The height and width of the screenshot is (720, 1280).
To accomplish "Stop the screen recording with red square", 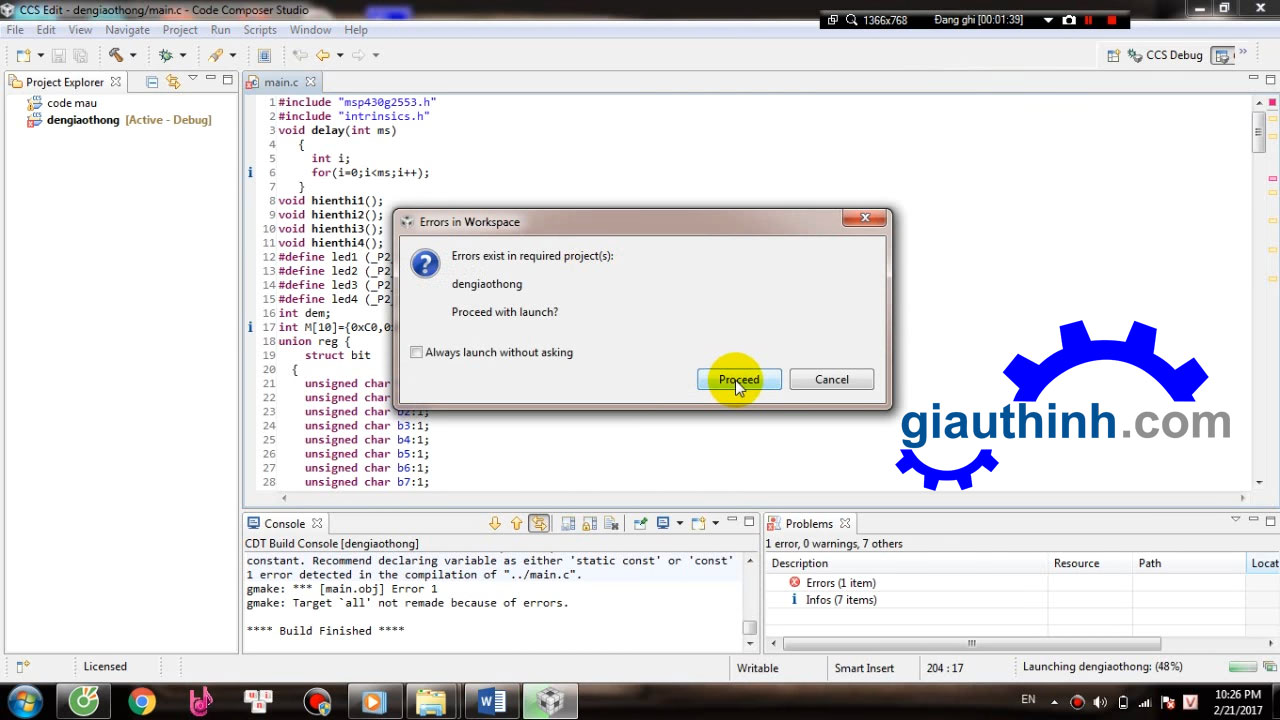I will click(1112, 20).
